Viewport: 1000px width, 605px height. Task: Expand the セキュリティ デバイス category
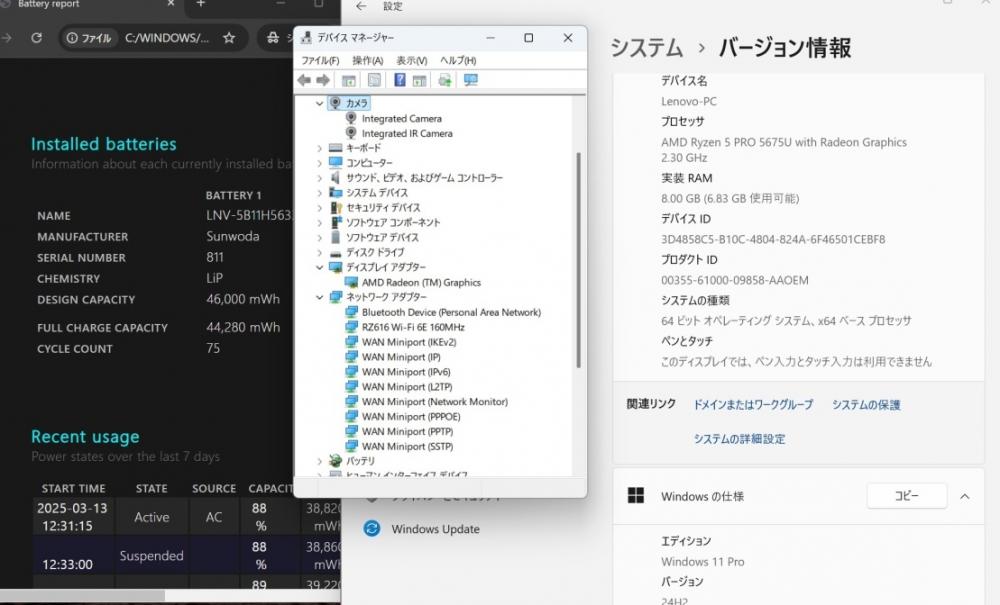[320, 207]
